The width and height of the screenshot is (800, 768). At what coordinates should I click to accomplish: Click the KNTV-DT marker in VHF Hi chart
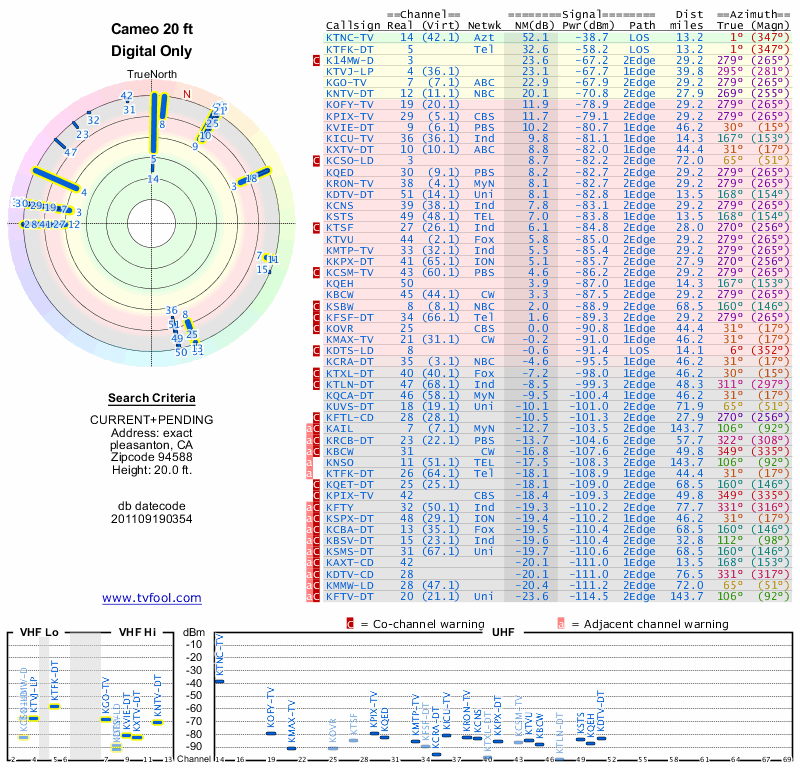(157, 722)
